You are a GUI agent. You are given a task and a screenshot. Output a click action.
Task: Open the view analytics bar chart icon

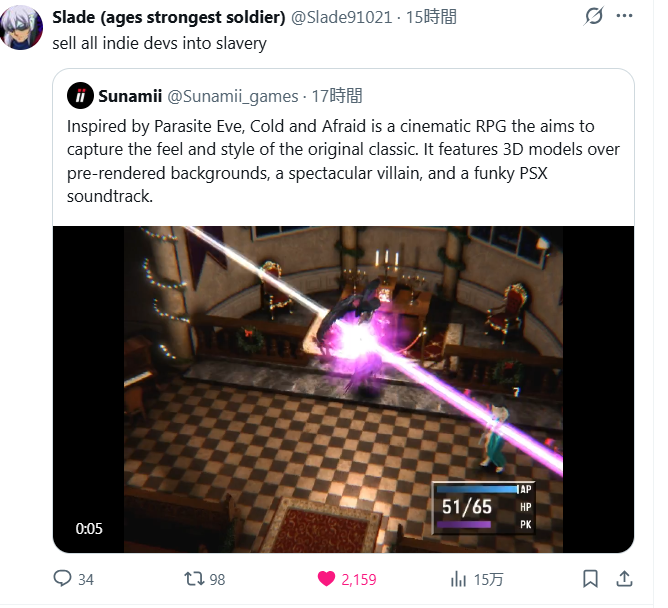(x=458, y=579)
